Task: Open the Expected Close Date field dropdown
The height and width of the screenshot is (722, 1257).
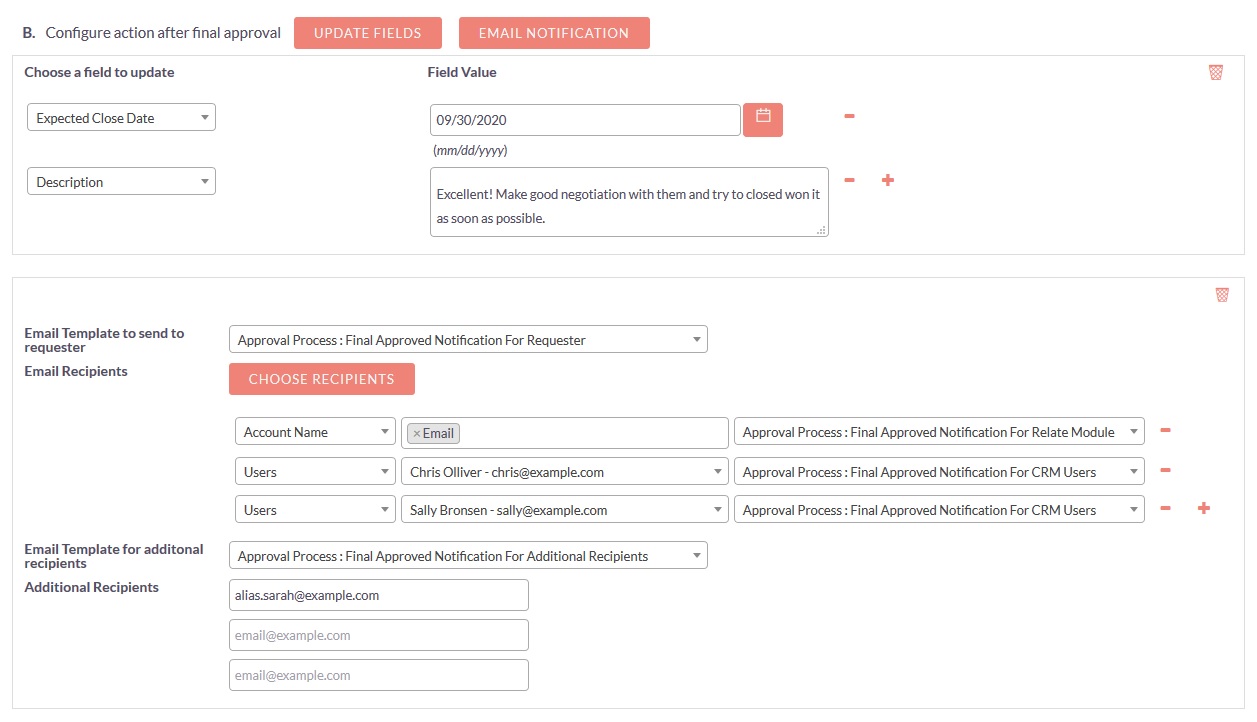Action: pos(121,118)
